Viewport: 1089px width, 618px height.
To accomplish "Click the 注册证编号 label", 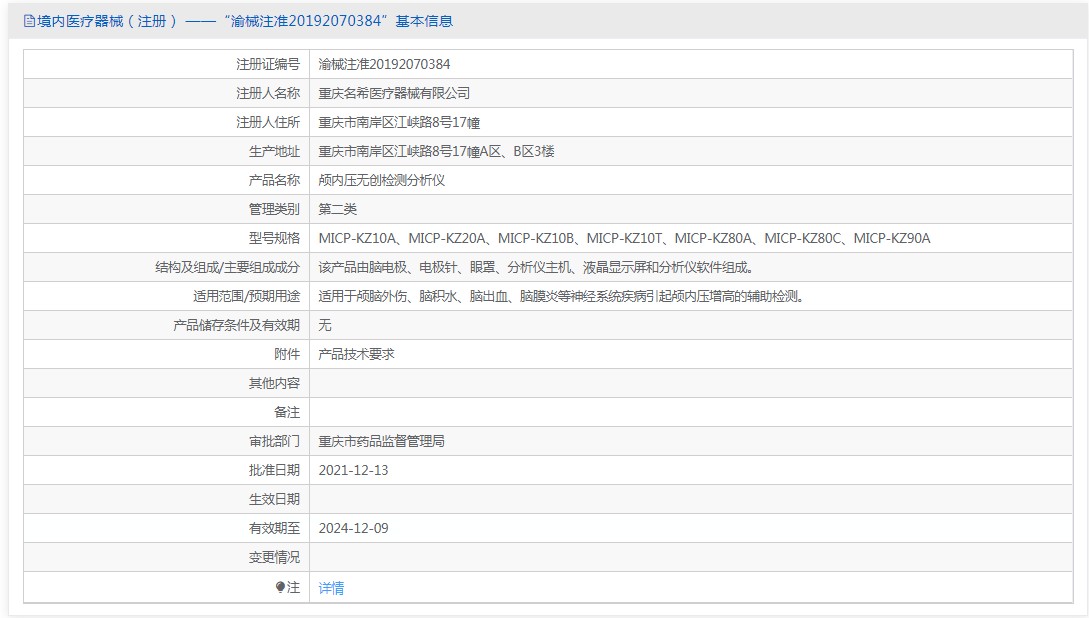I will tap(268, 65).
